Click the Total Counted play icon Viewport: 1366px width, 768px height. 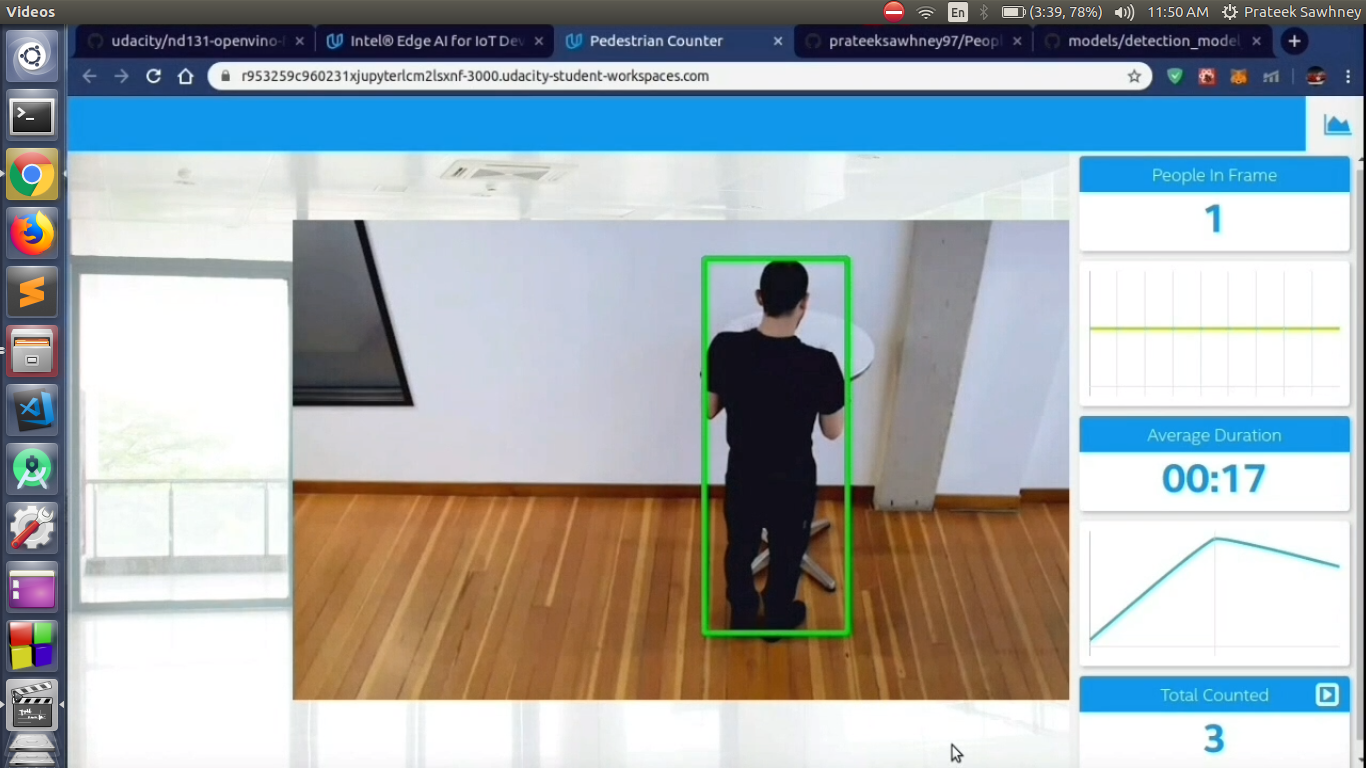point(1327,694)
